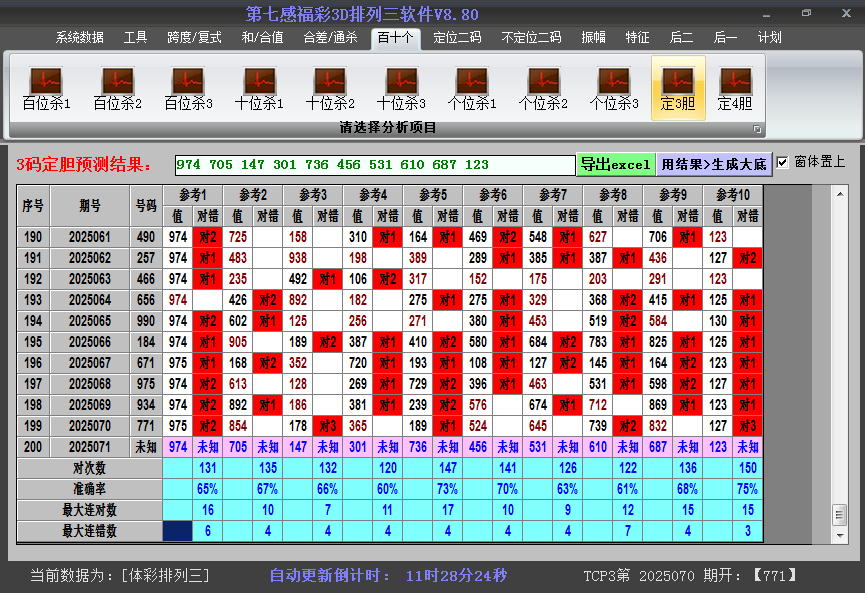Choose the 十位杀1 icon

pyautogui.click(x=259, y=88)
